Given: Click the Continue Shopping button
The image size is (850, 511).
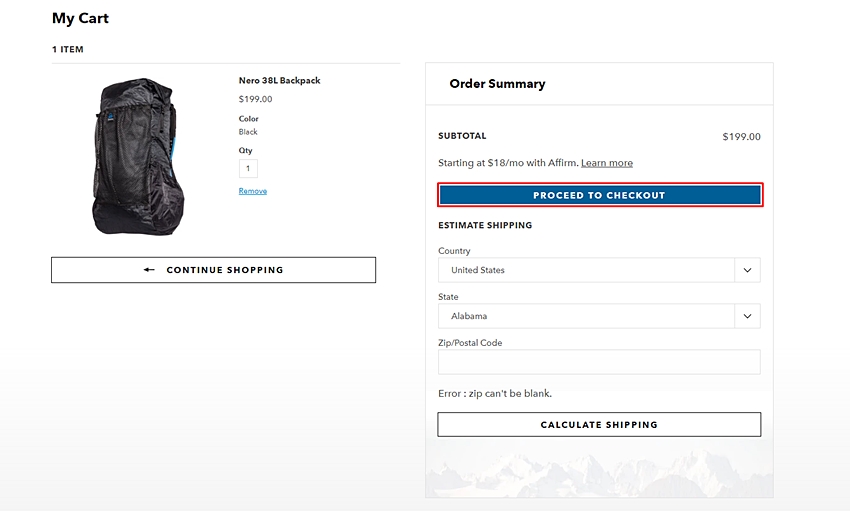Looking at the screenshot, I should (214, 270).
